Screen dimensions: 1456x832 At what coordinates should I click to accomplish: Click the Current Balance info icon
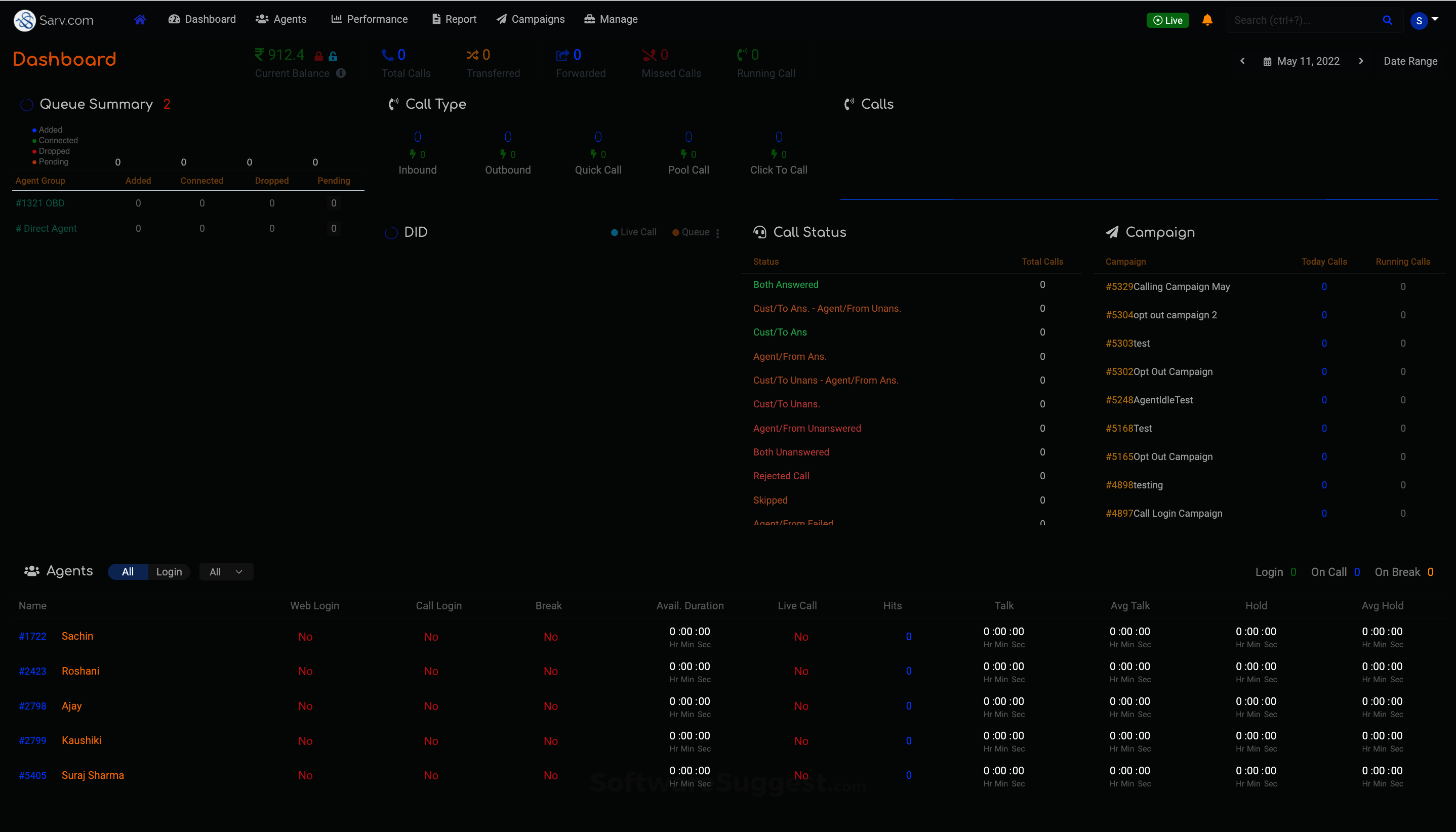point(341,73)
